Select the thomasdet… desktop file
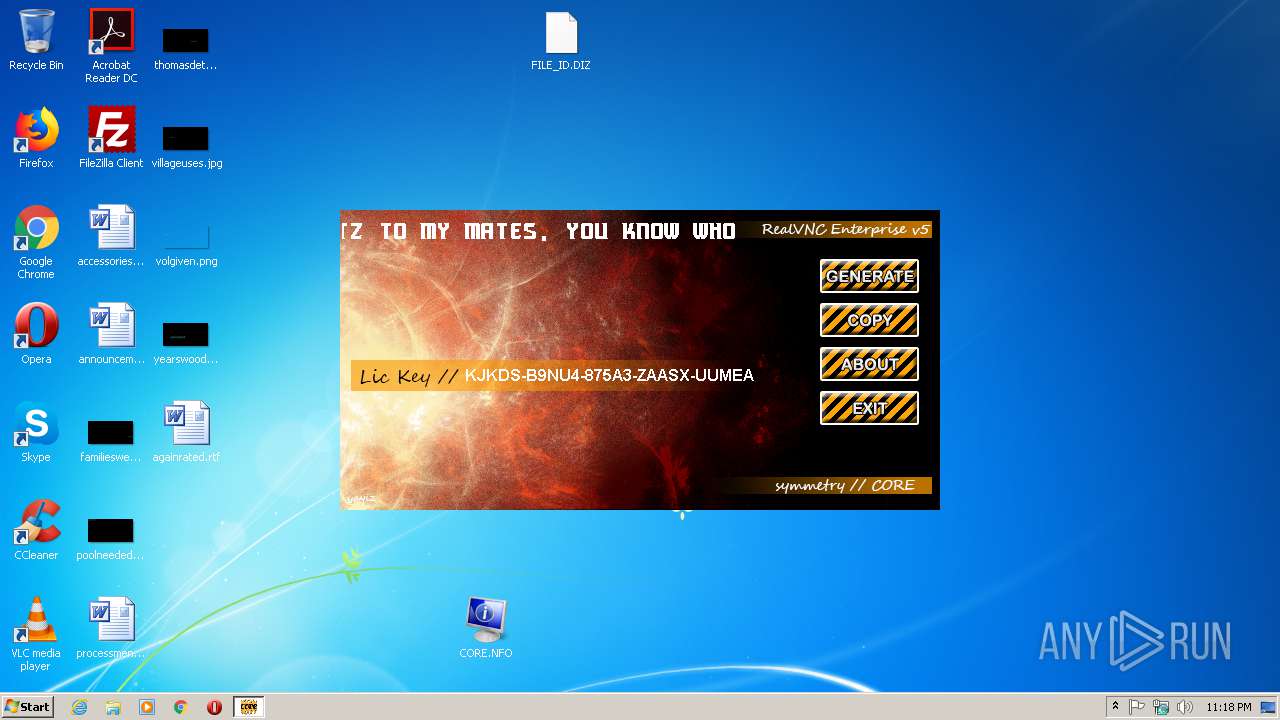Screen dimensions: 1280x720 tap(186, 46)
